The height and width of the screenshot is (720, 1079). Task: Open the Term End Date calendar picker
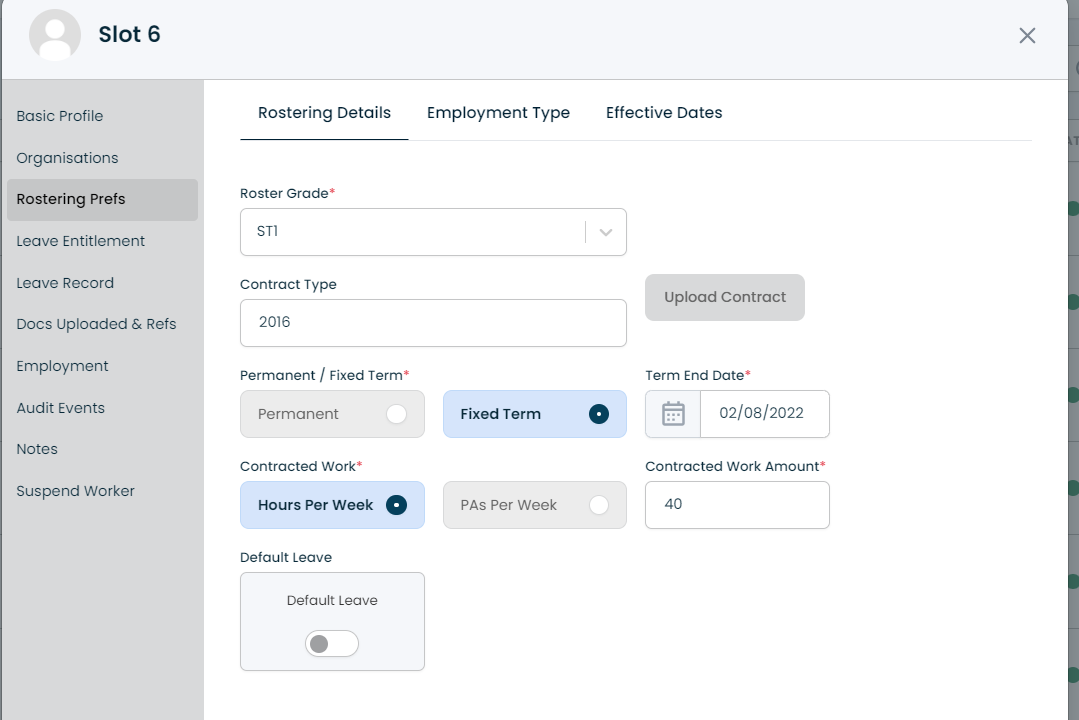(673, 414)
